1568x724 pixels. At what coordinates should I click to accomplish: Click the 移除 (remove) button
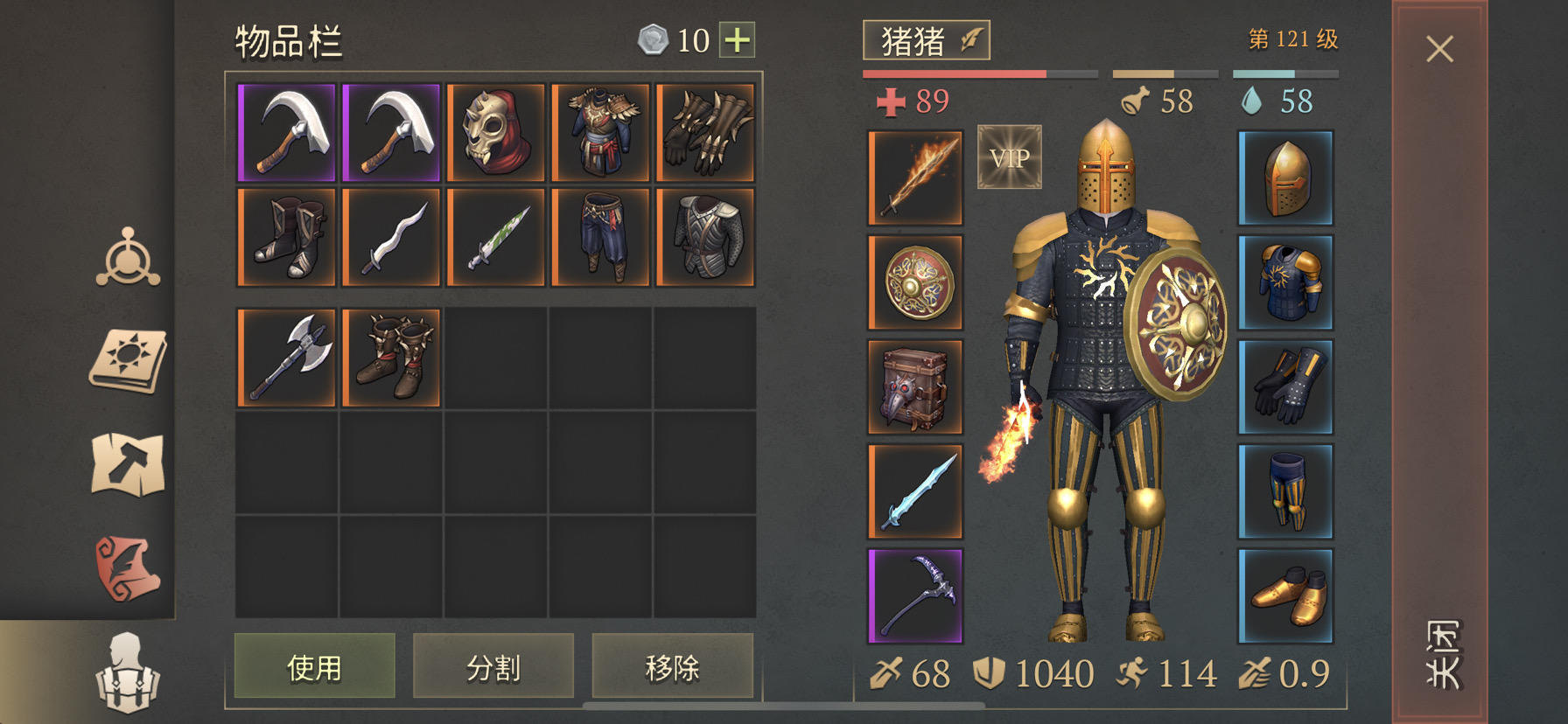point(672,667)
